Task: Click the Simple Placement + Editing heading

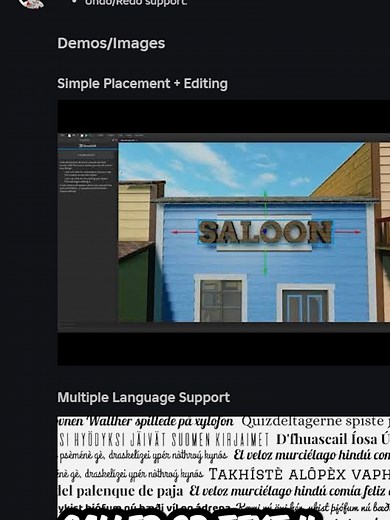Action: click(142, 84)
